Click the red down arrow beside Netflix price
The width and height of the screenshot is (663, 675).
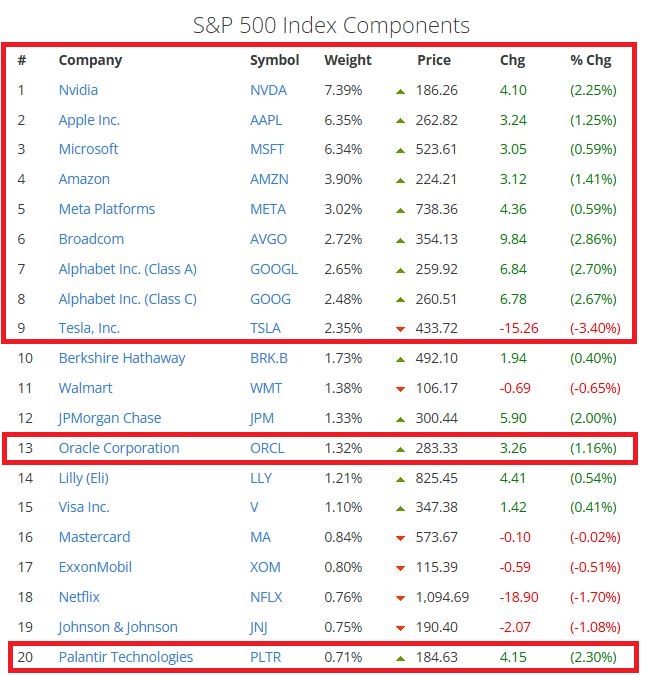400,598
